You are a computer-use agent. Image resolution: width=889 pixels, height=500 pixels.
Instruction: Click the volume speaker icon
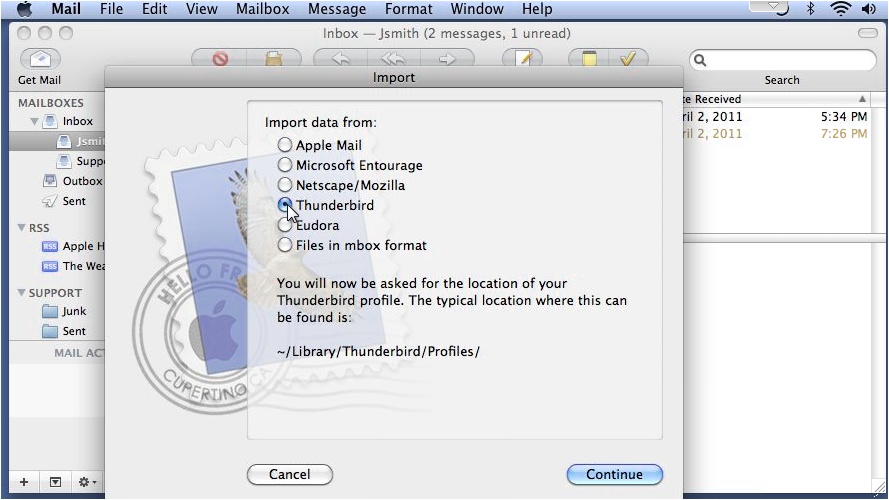point(869,9)
